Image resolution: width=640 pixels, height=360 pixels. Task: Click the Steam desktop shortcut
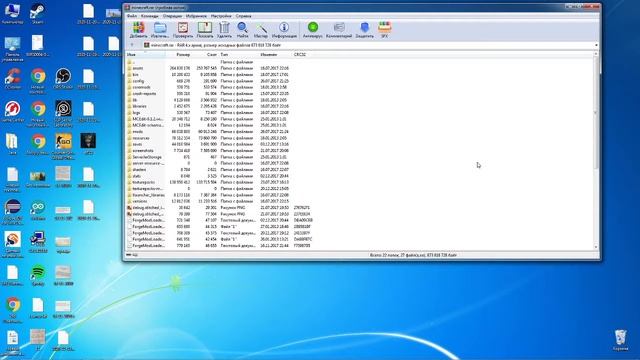[x=38, y=13]
